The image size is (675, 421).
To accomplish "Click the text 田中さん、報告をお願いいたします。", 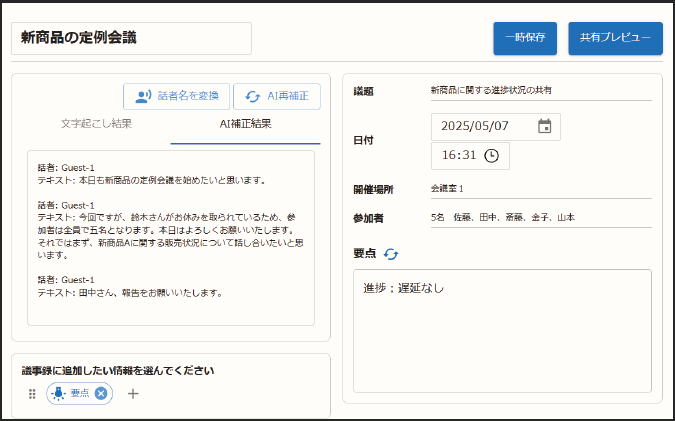I will (151, 293).
